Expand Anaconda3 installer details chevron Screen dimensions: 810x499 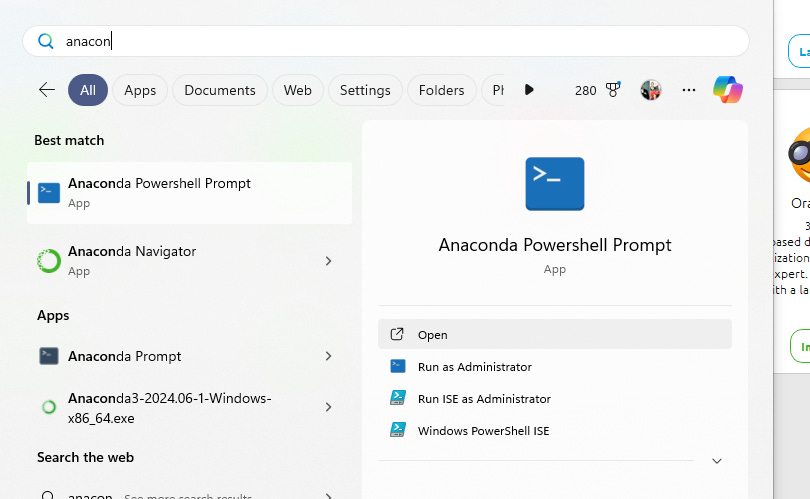(329, 407)
